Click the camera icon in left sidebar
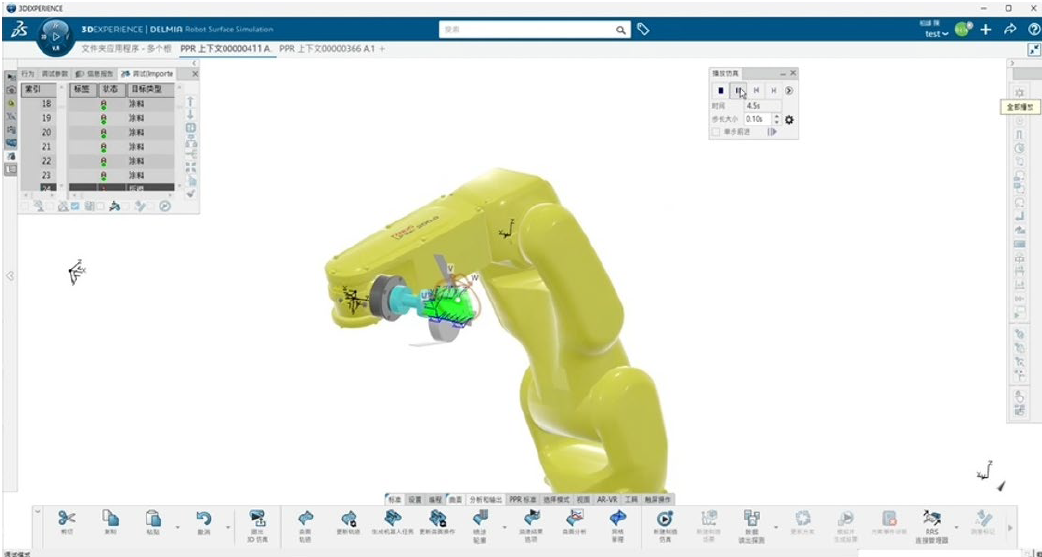 [11, 90]
